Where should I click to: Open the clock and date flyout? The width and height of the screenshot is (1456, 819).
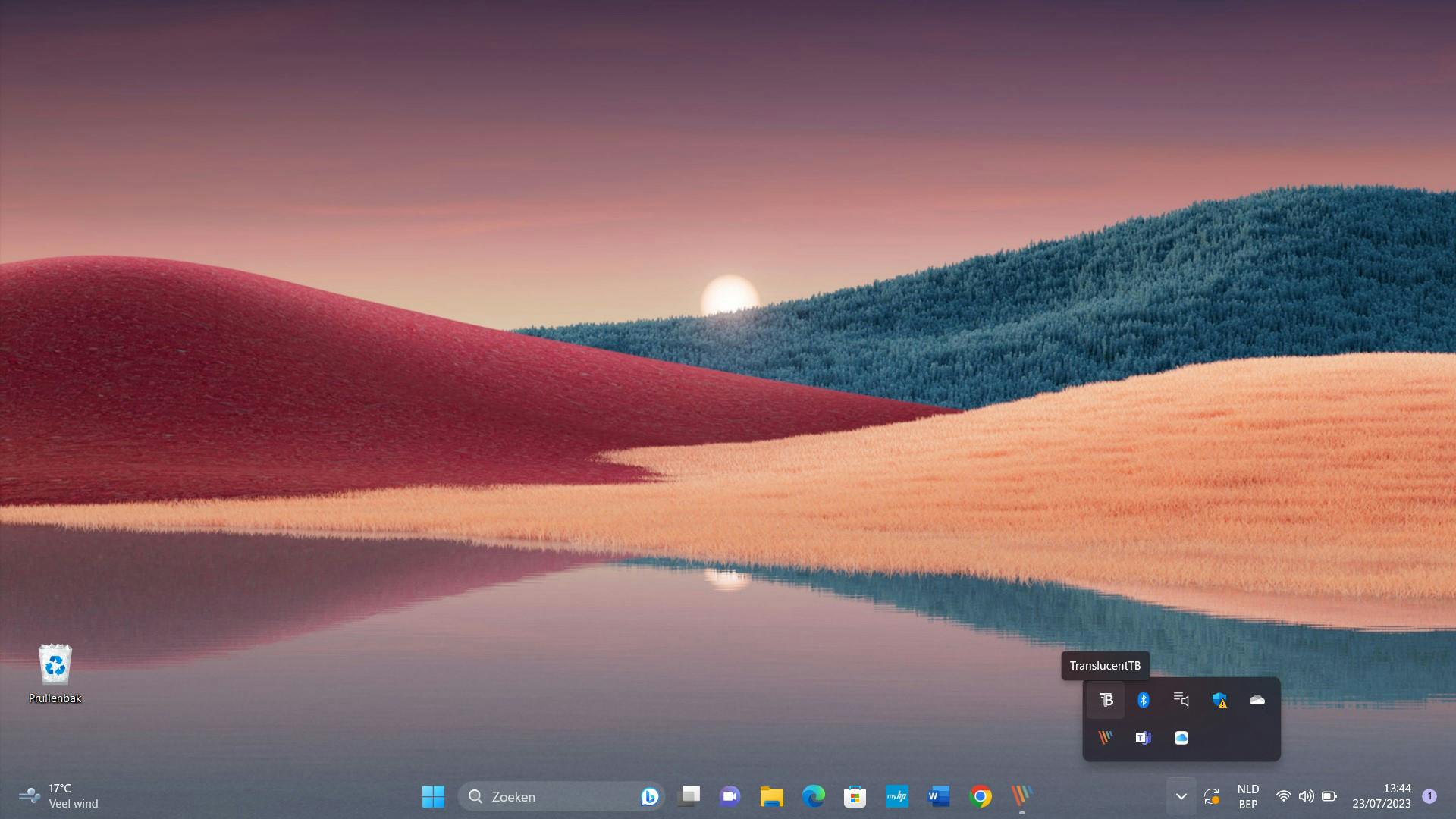click(x=1382, y=796)
